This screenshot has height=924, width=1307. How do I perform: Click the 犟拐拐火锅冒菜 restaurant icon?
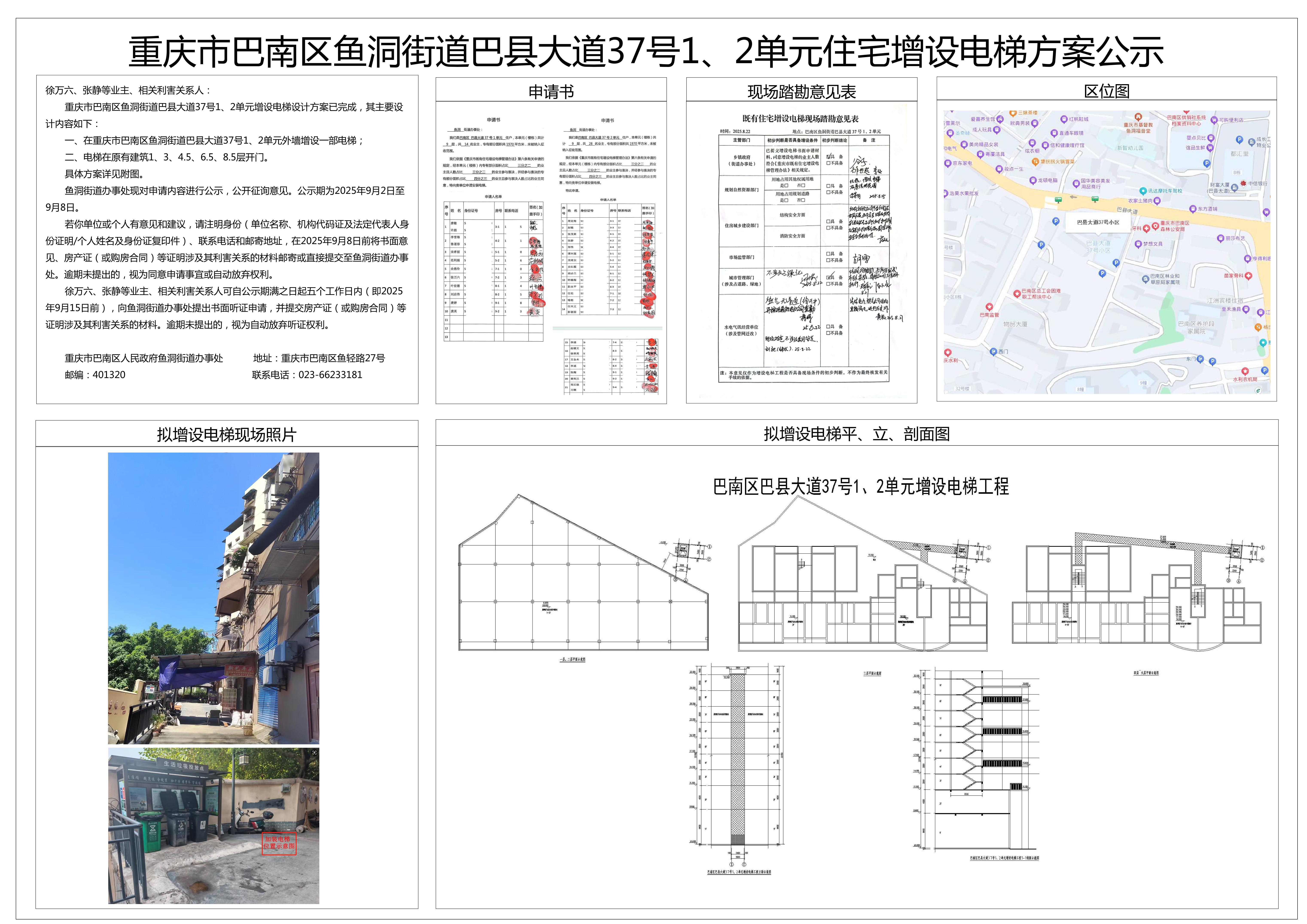pos(1036,162)
